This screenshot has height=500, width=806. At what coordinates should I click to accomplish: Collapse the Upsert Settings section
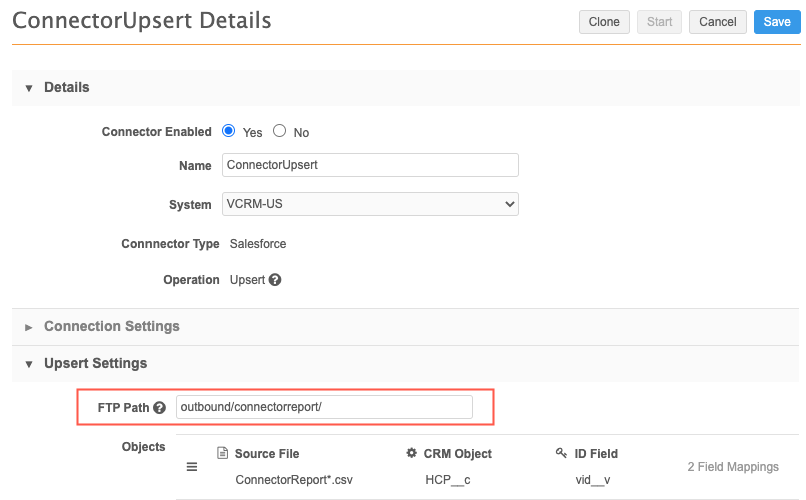coord(28,364)
